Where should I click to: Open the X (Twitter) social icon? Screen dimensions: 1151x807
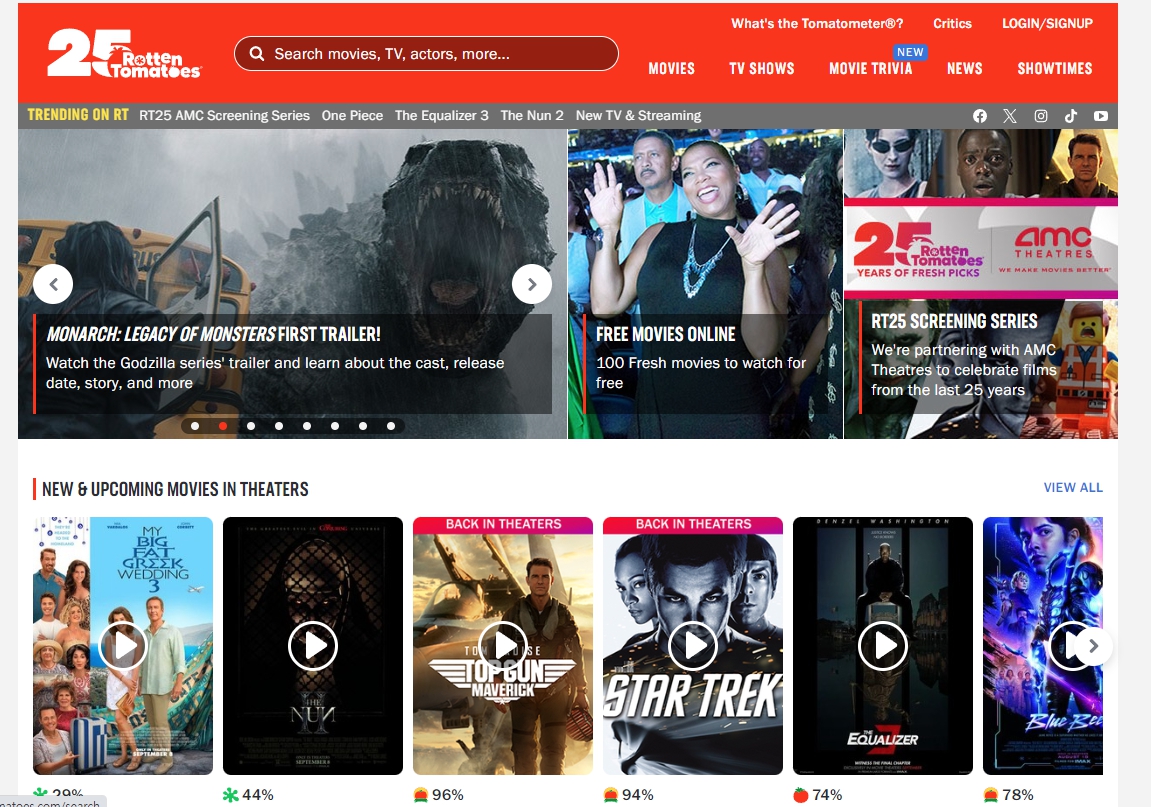point(1010,116)
